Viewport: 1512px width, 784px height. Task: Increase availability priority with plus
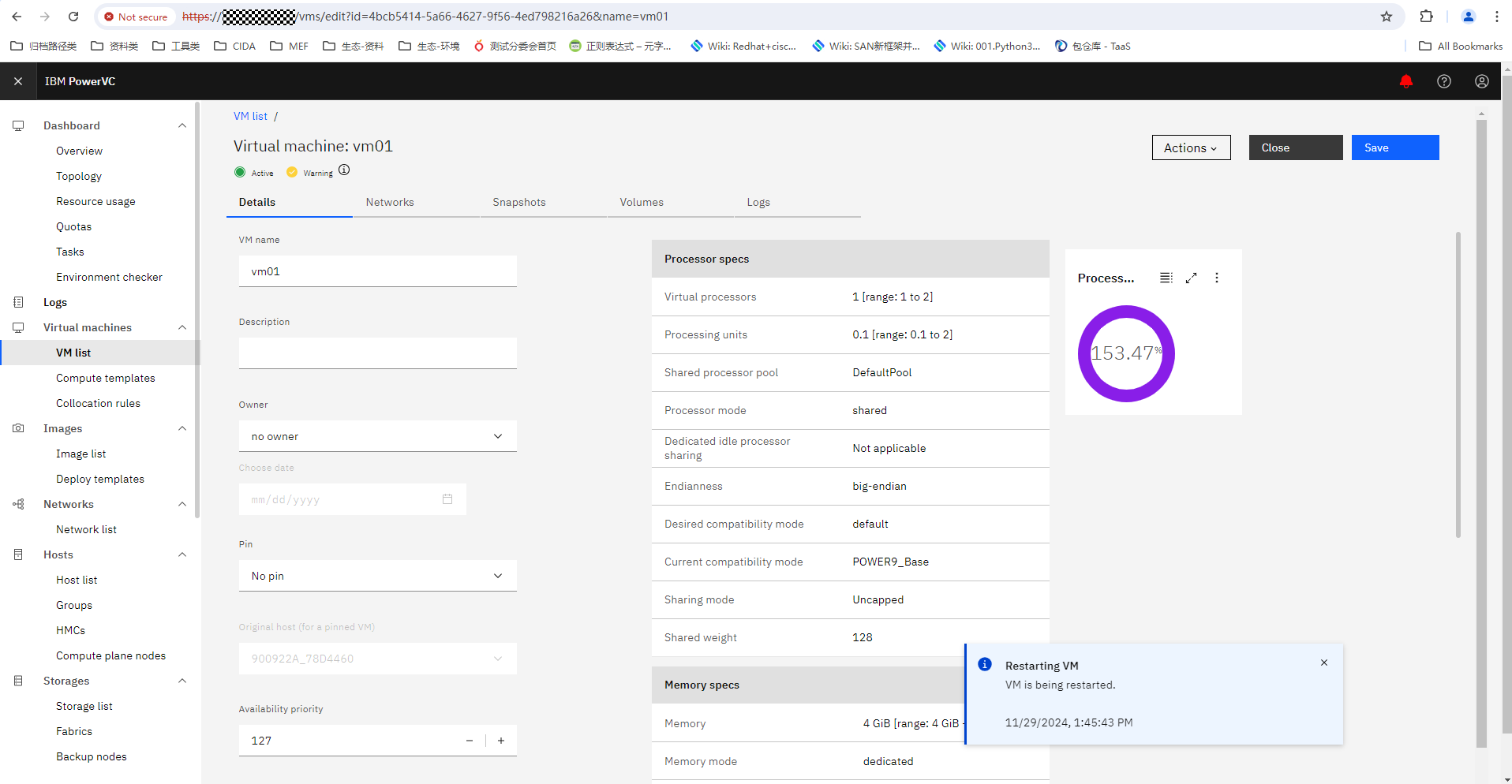[x=501, y=741]
